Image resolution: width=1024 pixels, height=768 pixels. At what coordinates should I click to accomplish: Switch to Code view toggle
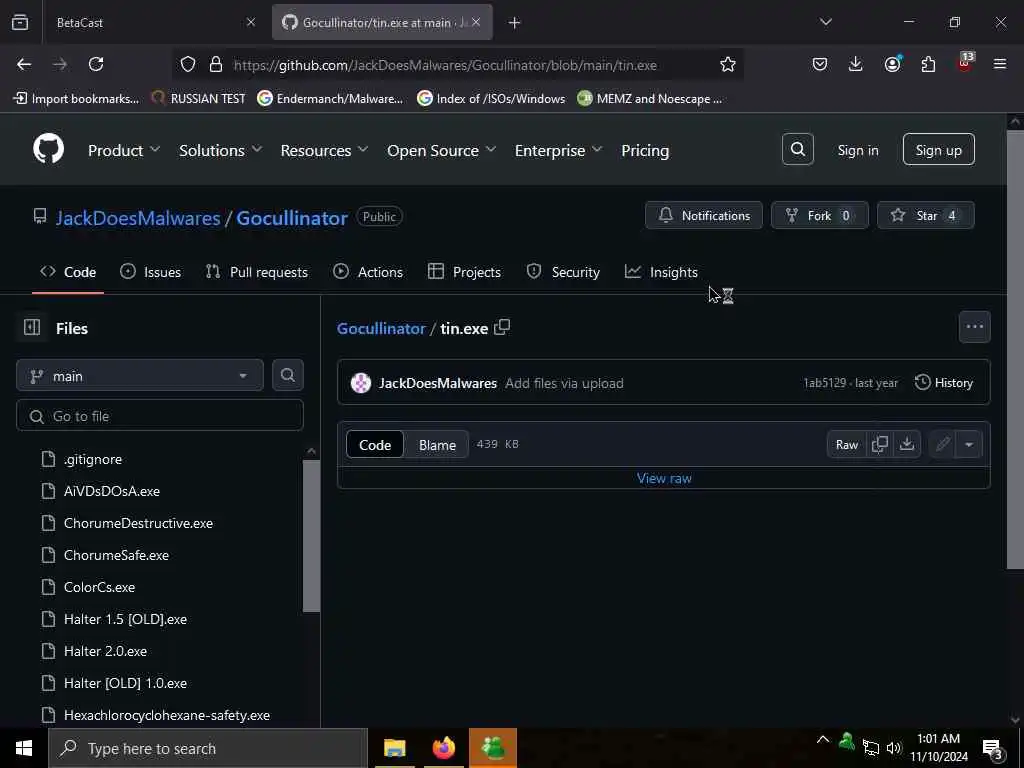pyautogui.click(x=375, y=445)
